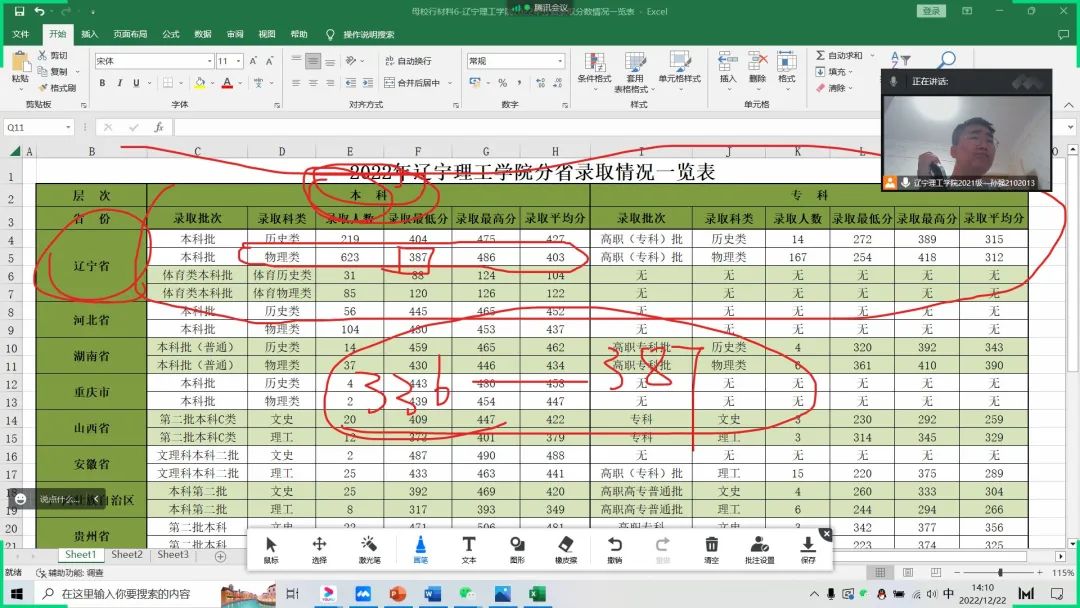Increase font size with larger A icon
This screenshot has width=1080, height=608.
253,61
